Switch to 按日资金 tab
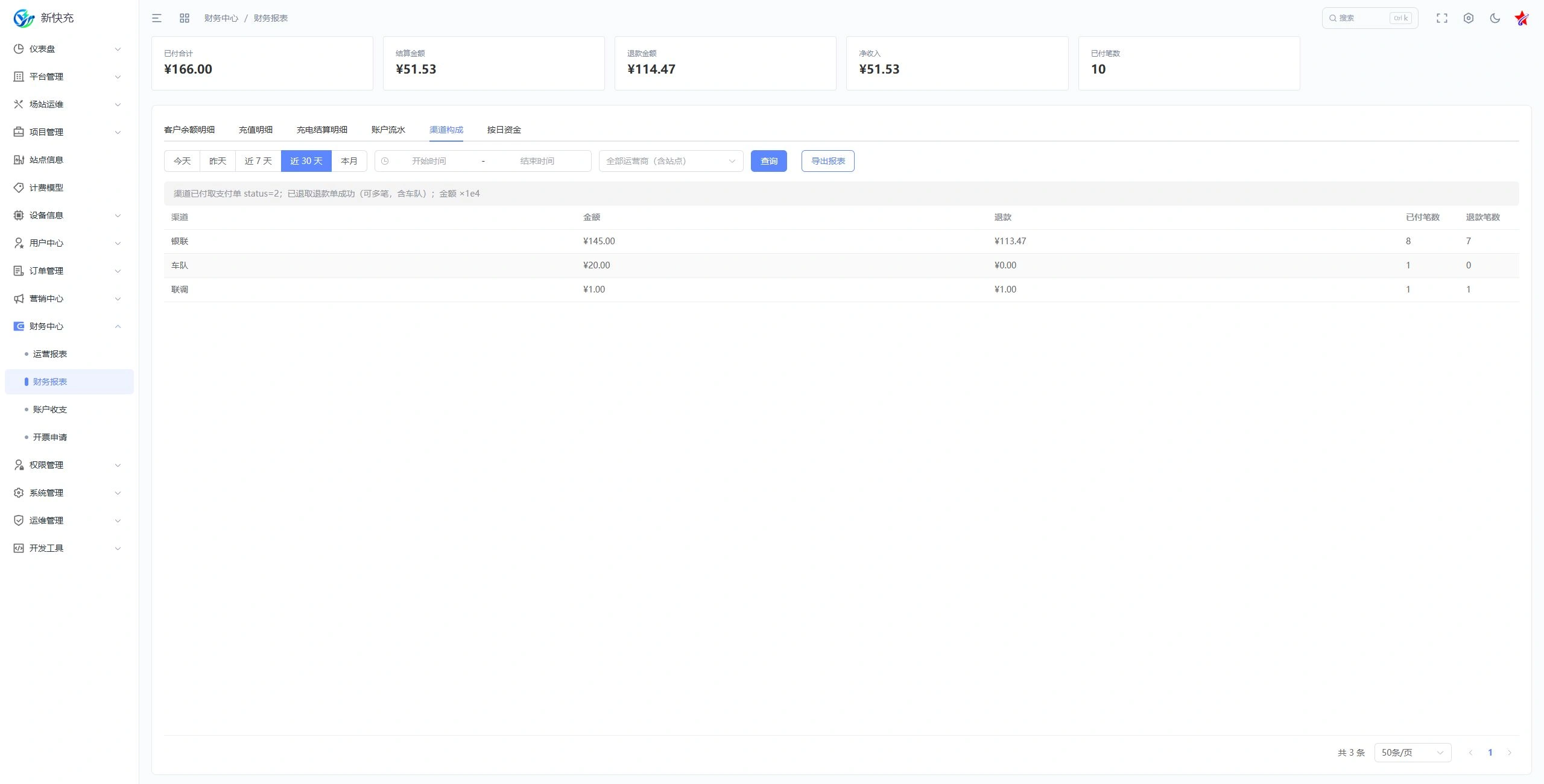This screenshot has width=1544, height=784. tap(504, 130)
